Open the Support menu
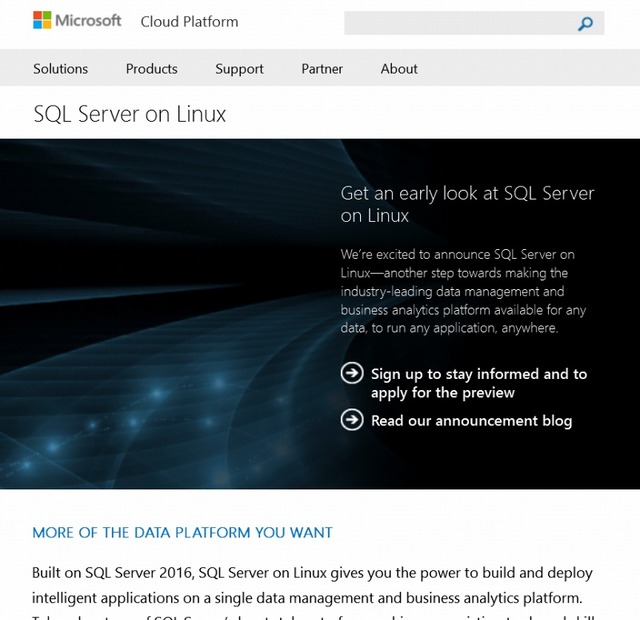Screen dimensions: 640x620 239,69
